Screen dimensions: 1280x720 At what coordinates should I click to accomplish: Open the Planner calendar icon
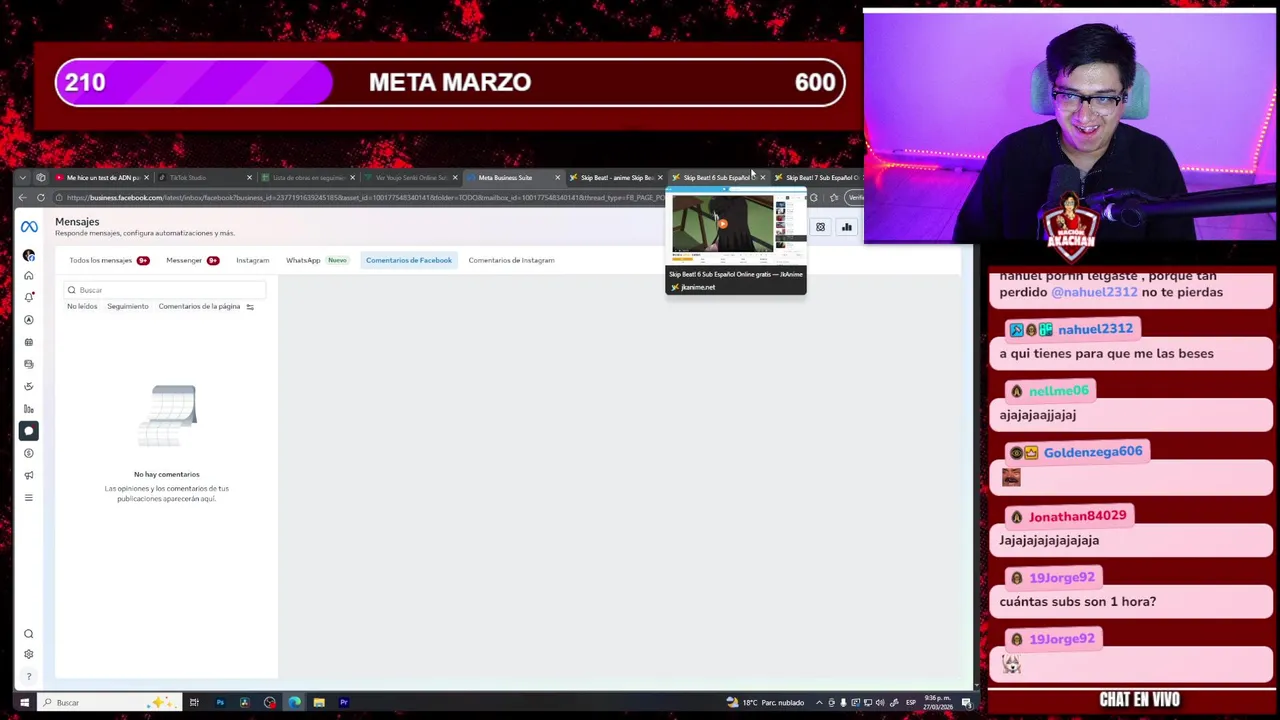[29, 342]
